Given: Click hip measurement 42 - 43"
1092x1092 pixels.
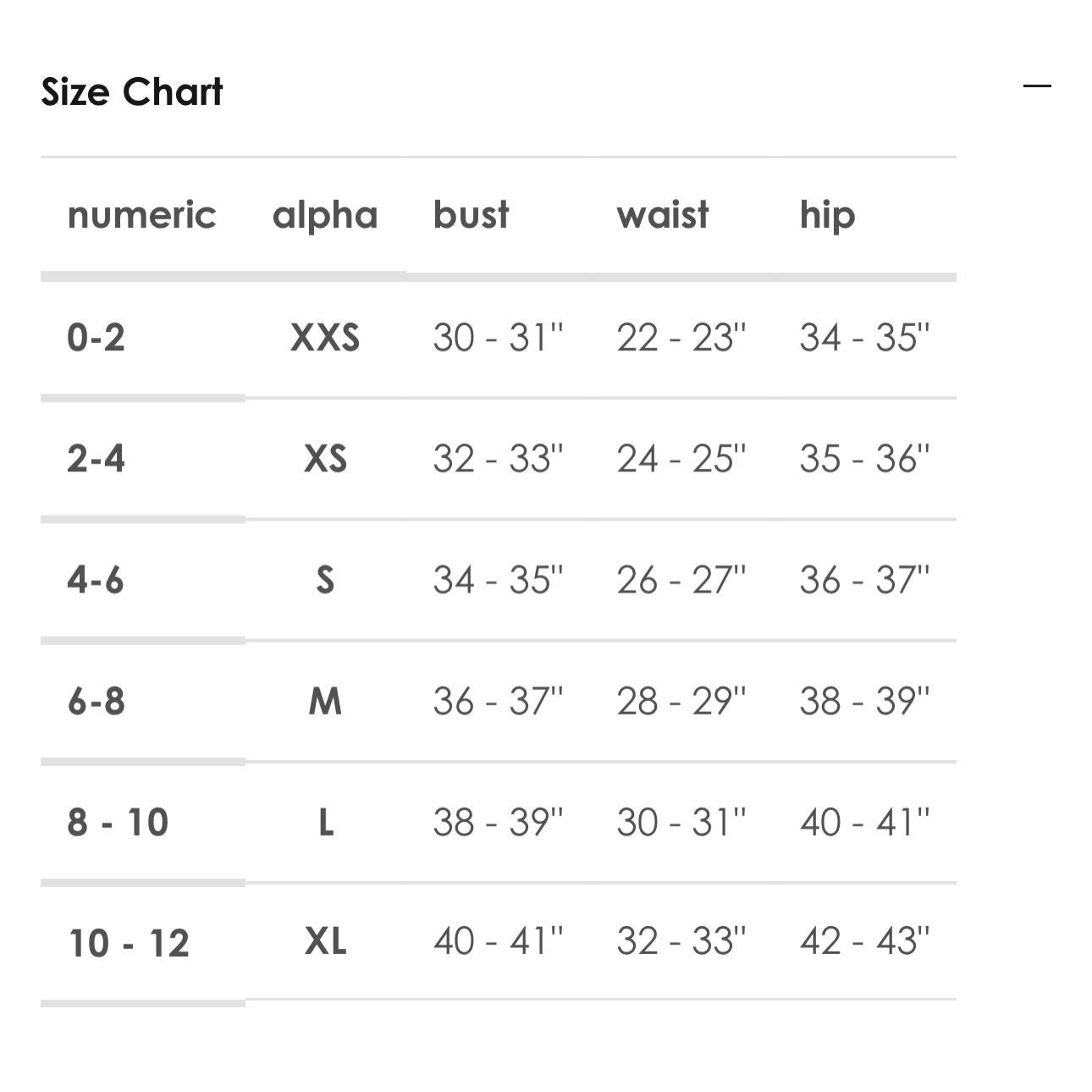Looking at the screenshot, I should click(864, 941).
